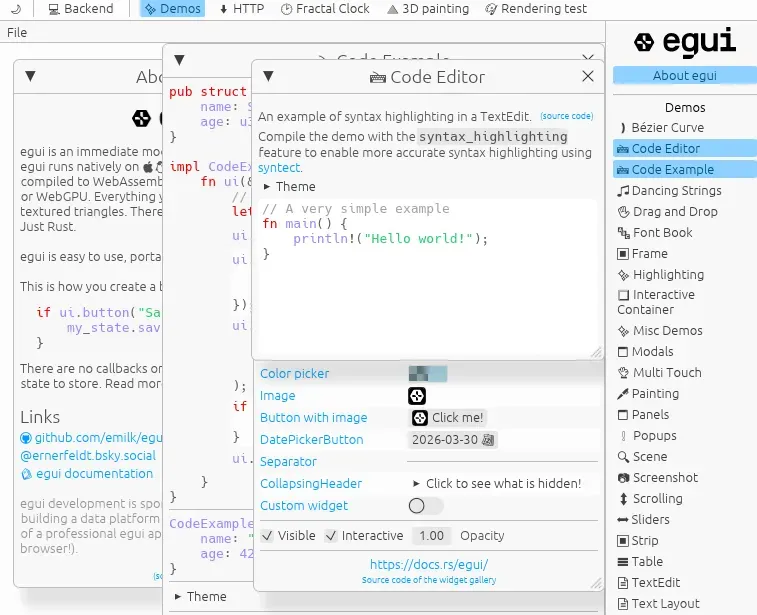Viewport: 757px width, 615px height.
Task: Uncheck the Interactive checkbox
Action: tap(332, 536)
